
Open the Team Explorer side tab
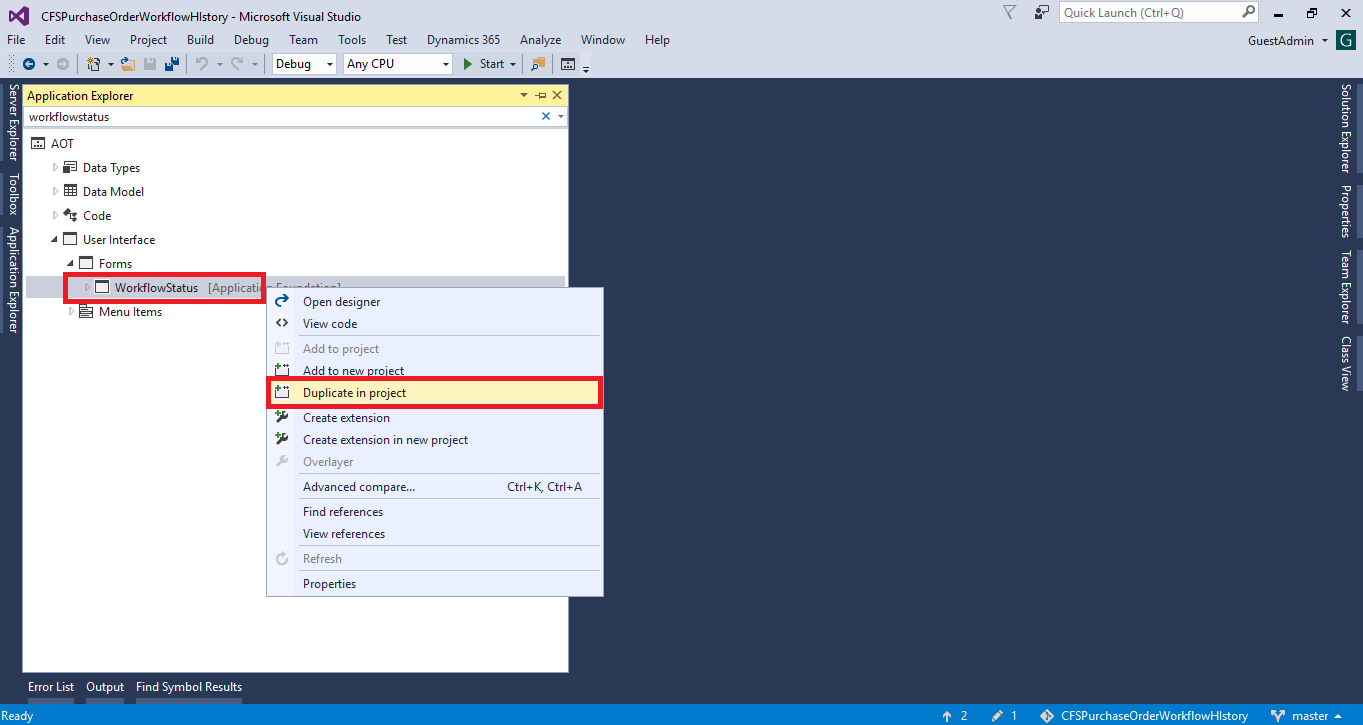coord(1345,287)
